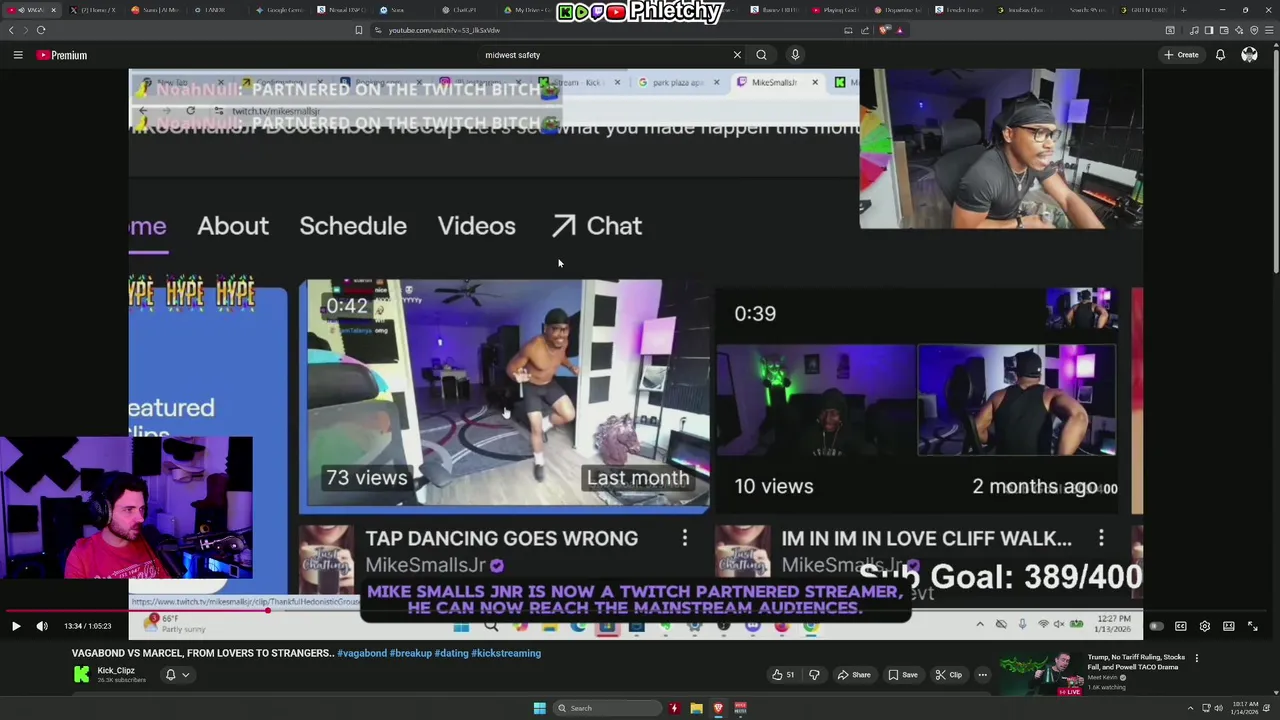Run search with magnifier button
Screen dimensions: 1280x720
coord(761,55)
